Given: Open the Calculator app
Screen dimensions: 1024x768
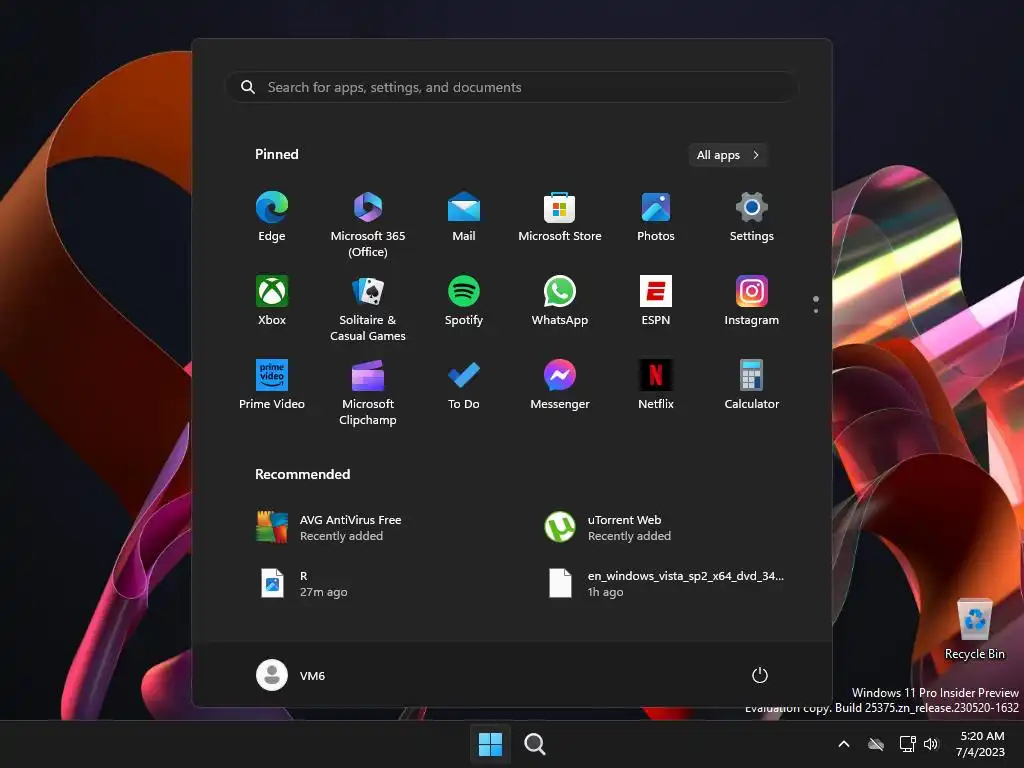Looking at the screenshot, I should (x=752, y=385).
